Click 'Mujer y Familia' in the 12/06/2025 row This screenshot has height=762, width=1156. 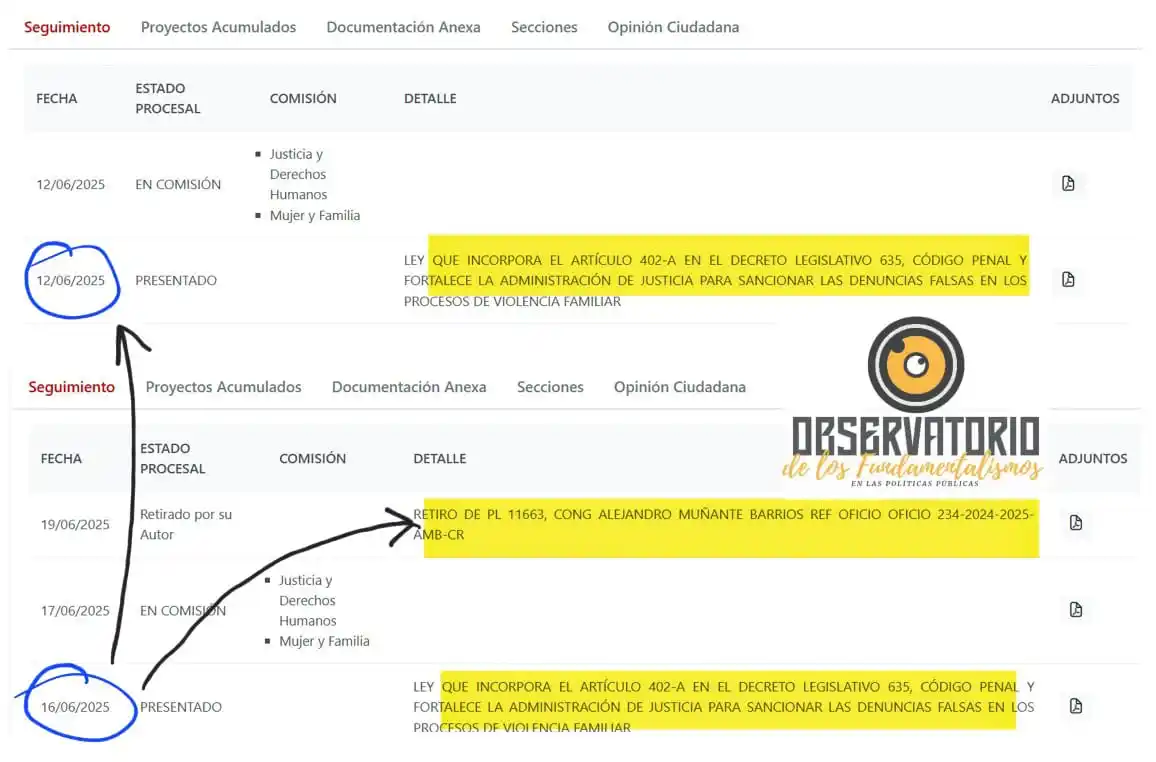coord(315,216)
